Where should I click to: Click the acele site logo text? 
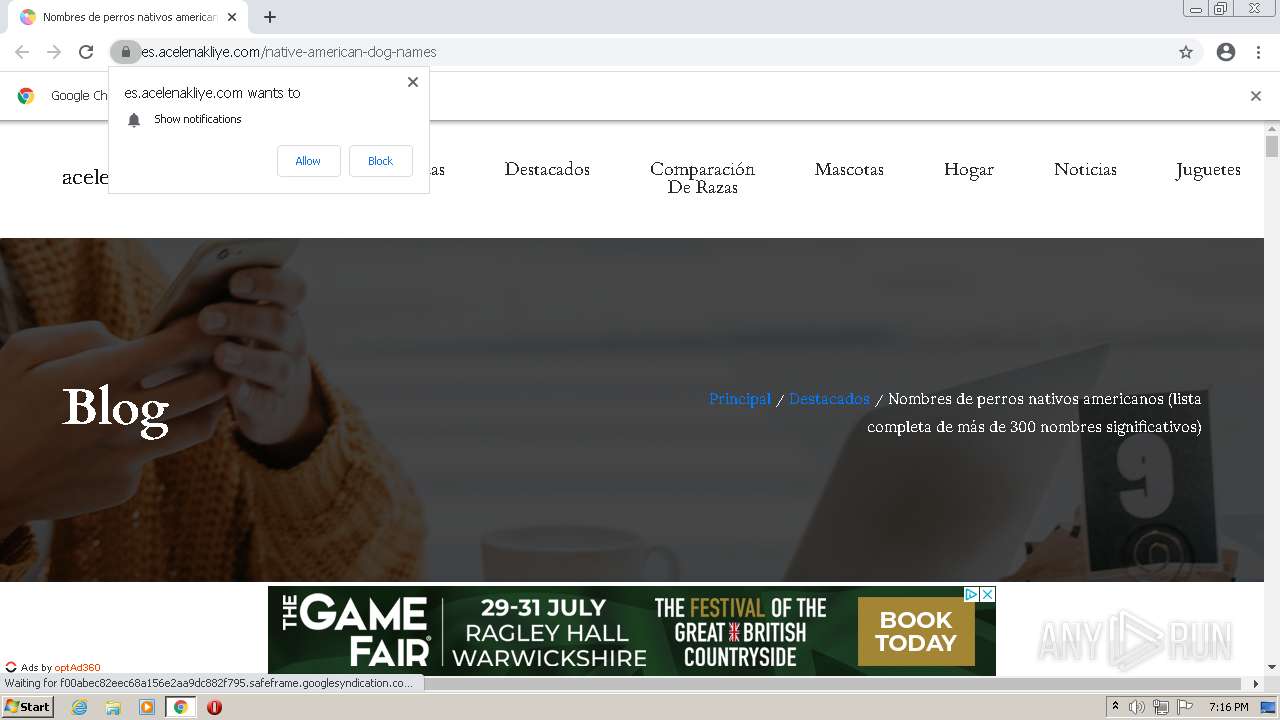point(85,177)
